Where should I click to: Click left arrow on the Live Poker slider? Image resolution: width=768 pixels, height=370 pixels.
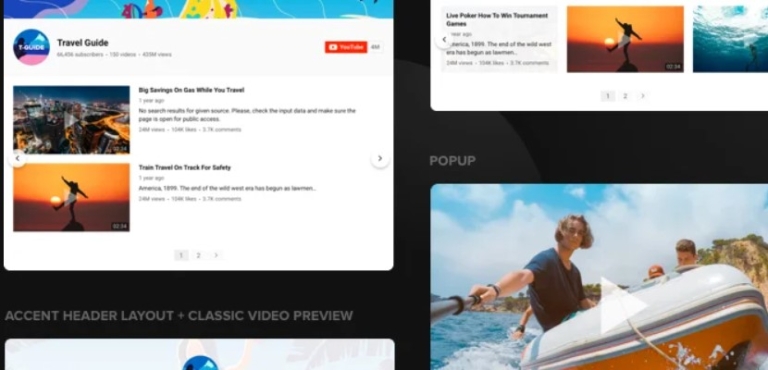[x=444, y=40]
